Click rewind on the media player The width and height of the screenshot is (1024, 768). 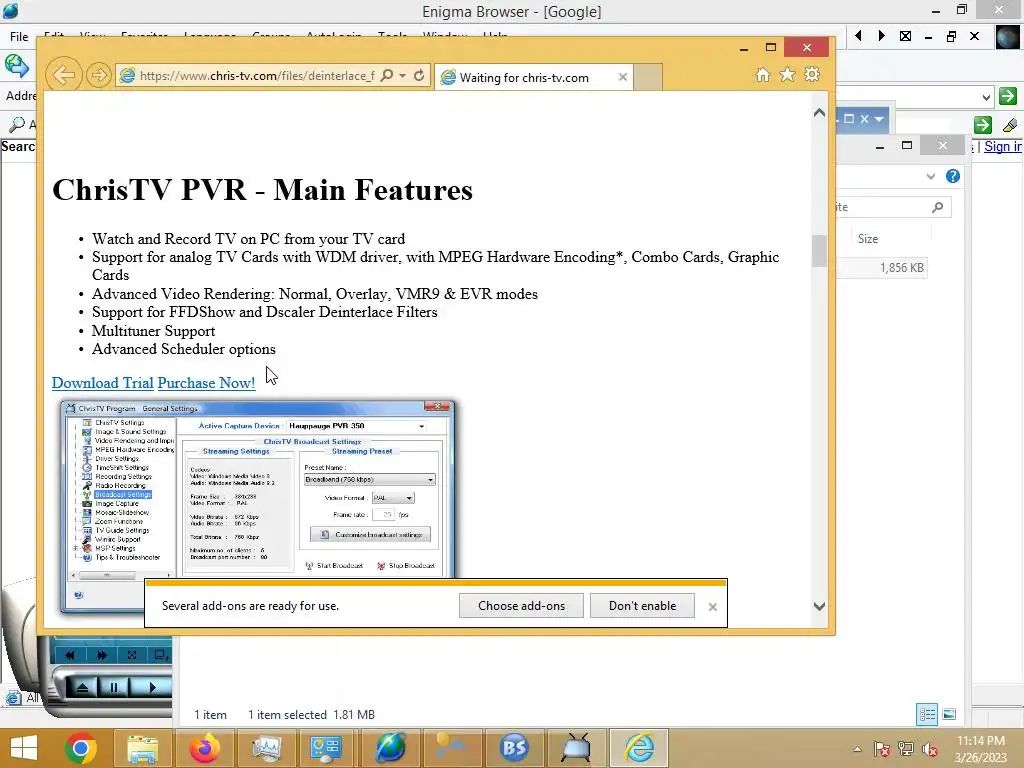tap(70, 654)
